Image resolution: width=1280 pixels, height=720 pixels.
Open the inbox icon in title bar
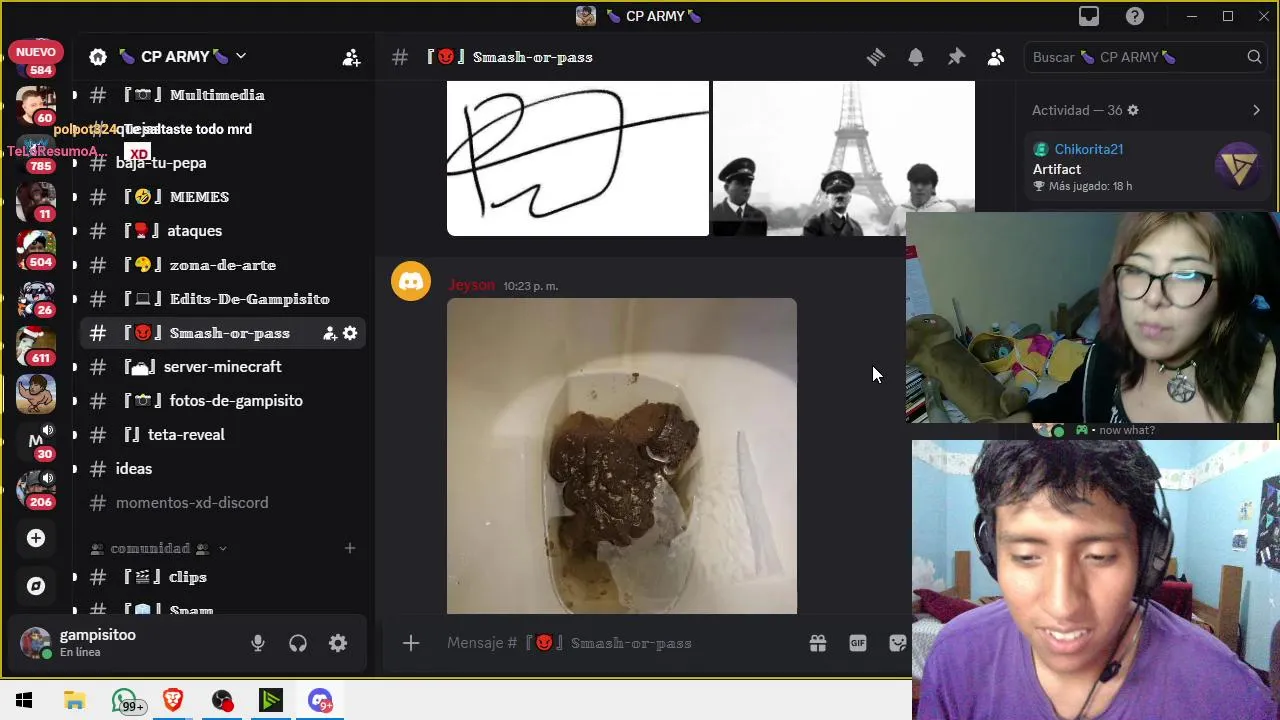[1089, 16]
